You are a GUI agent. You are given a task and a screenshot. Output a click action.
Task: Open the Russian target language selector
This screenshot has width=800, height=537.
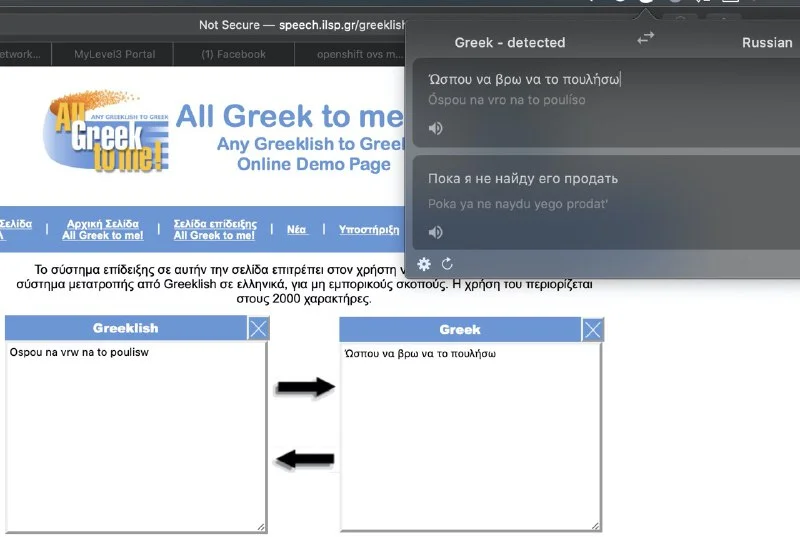click(x=767, y=43)
